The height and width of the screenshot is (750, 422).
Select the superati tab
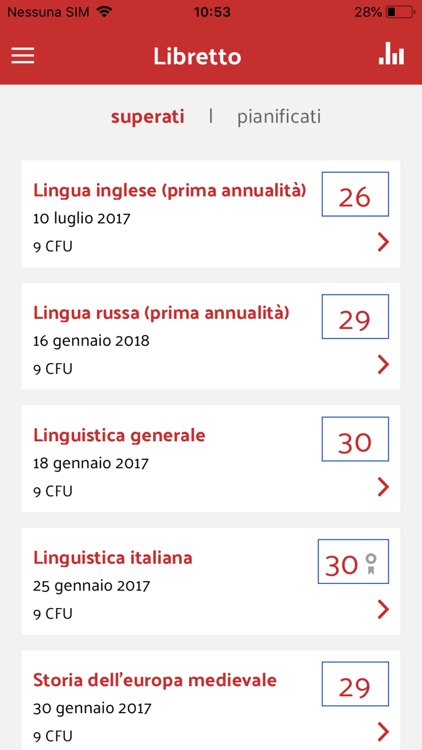(x=148, y=116)
